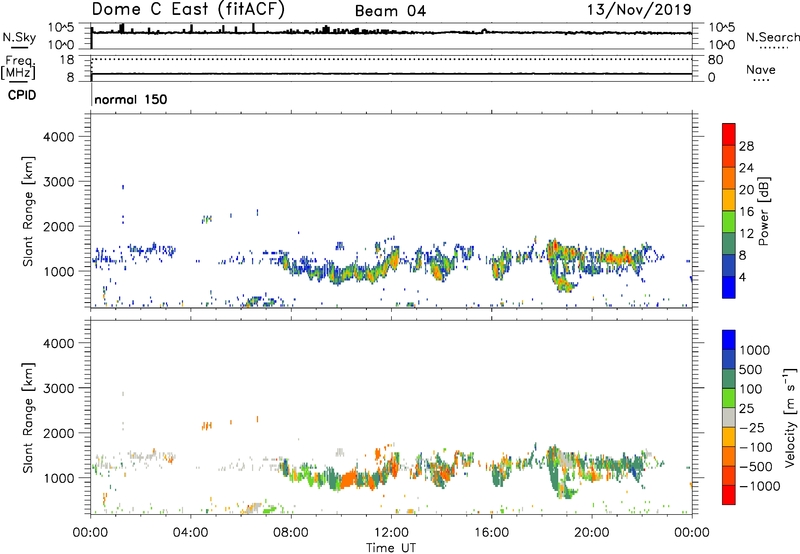Screen dimensions: 800x554
Task: Select the 'Nave' legend label
Action: tap(761, 70)
